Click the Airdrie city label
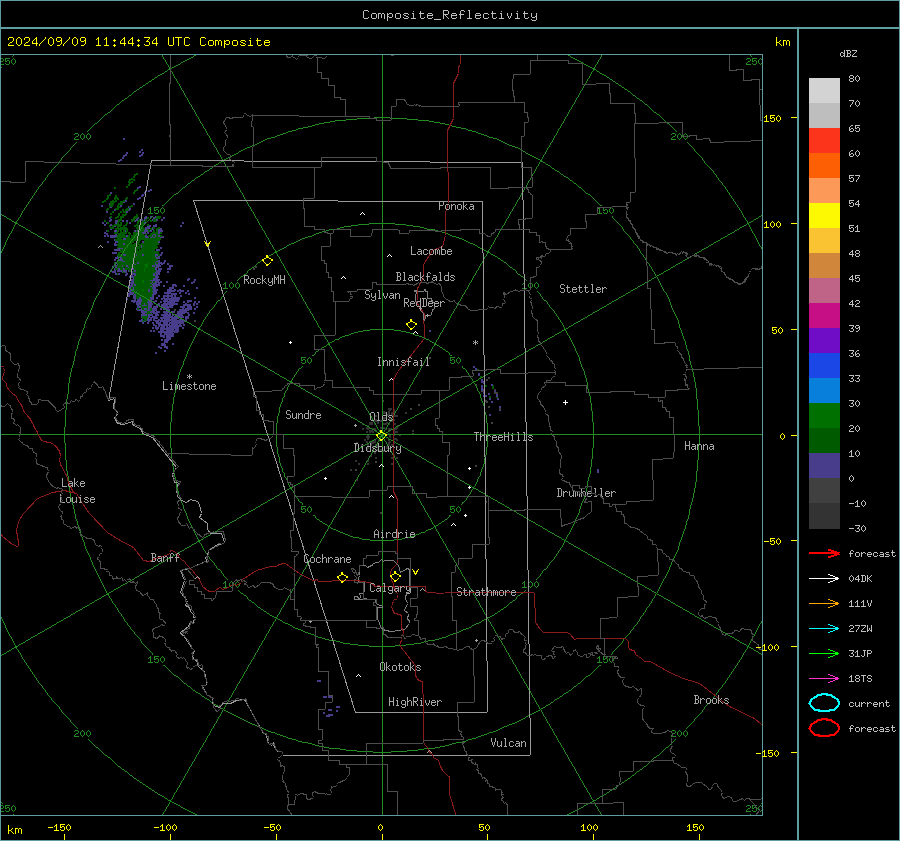The width and height of the screenshot is (900, 841). [x=394, y=534]
